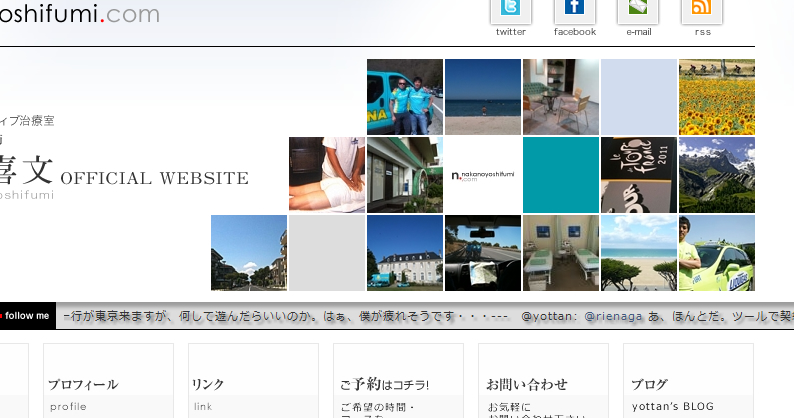Select the mountain landscape thumbnail
794x418 pixels.
(716, 175)
